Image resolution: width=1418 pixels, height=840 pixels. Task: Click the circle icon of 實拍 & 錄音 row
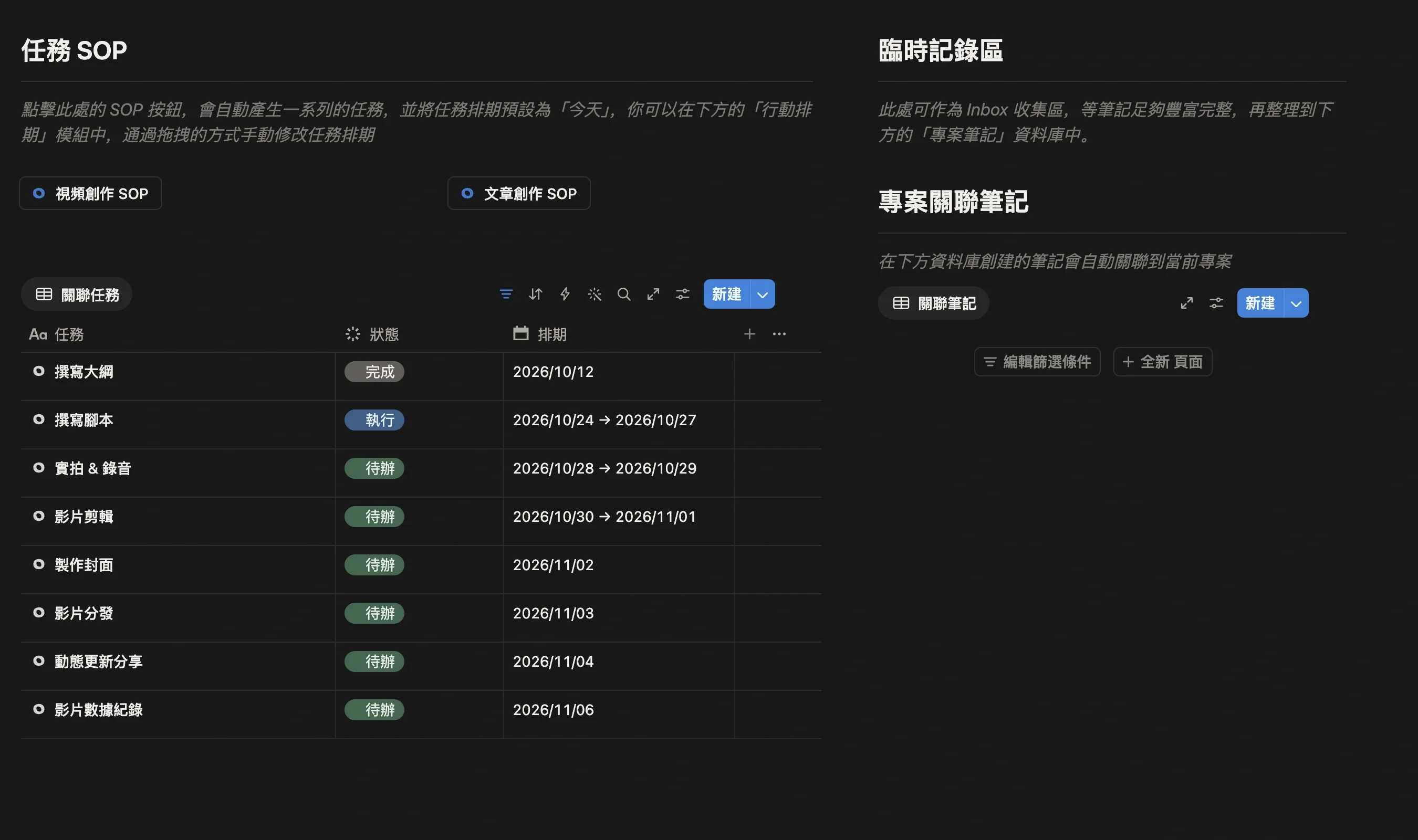[x=38, y=468]
